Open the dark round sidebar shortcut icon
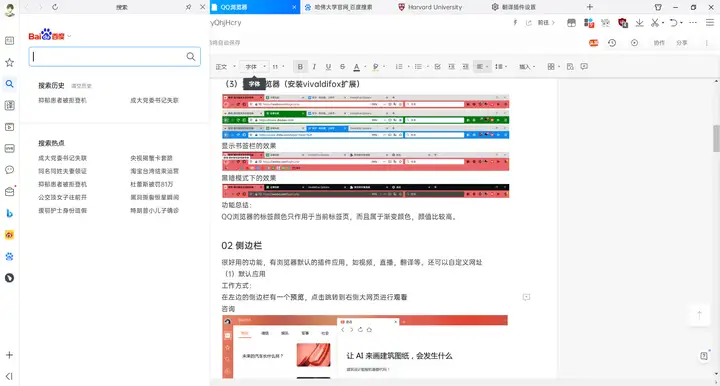Screen dimensions: 720x386 coord(9,278)
